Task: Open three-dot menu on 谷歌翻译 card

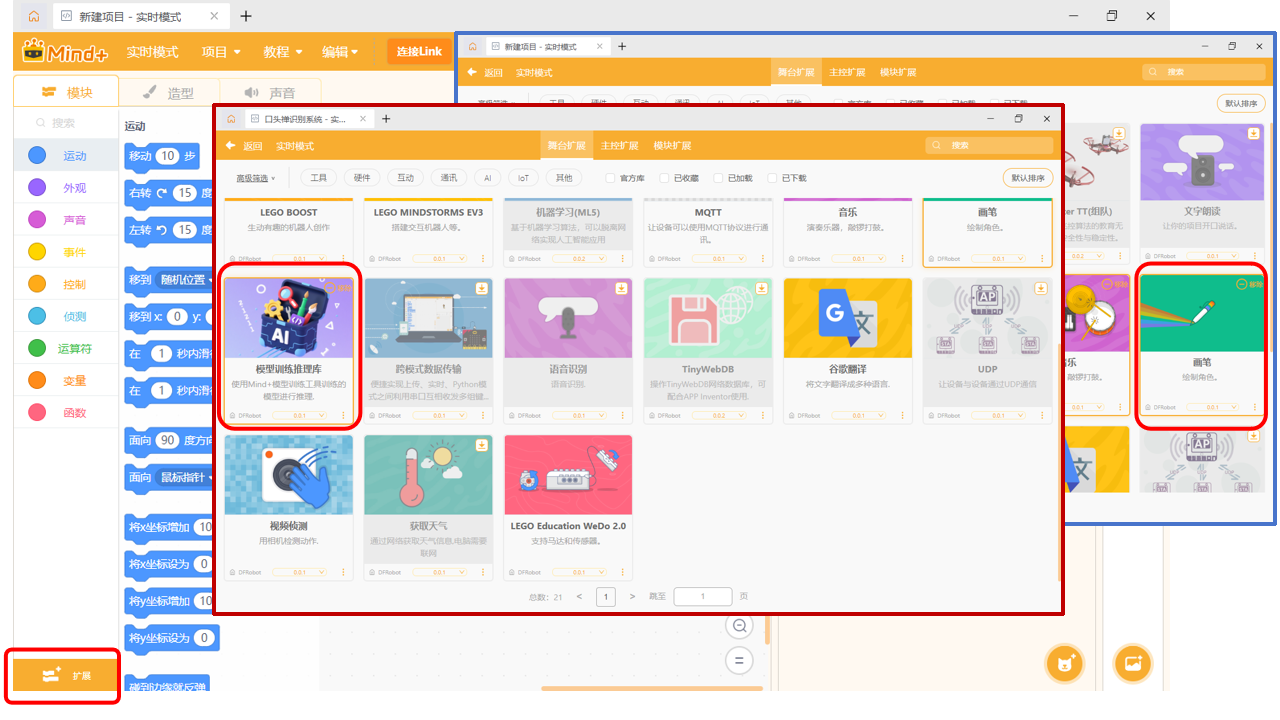Action: tap(902, 415)
